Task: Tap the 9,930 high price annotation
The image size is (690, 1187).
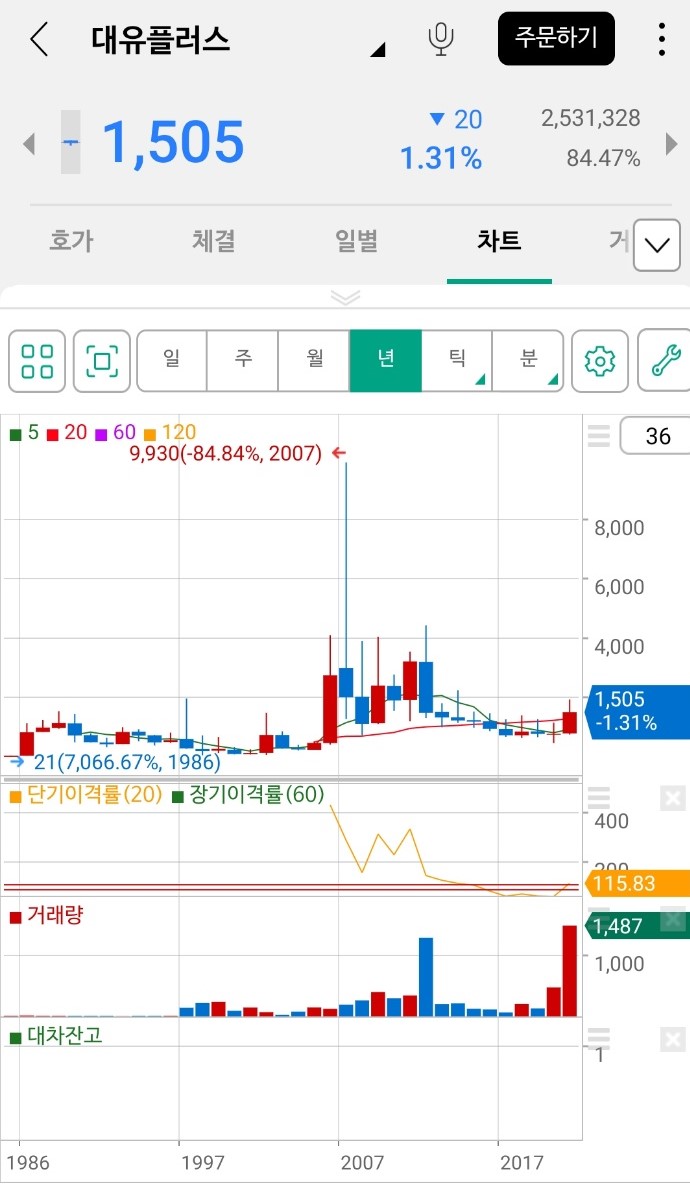Action: click(226, 453)
